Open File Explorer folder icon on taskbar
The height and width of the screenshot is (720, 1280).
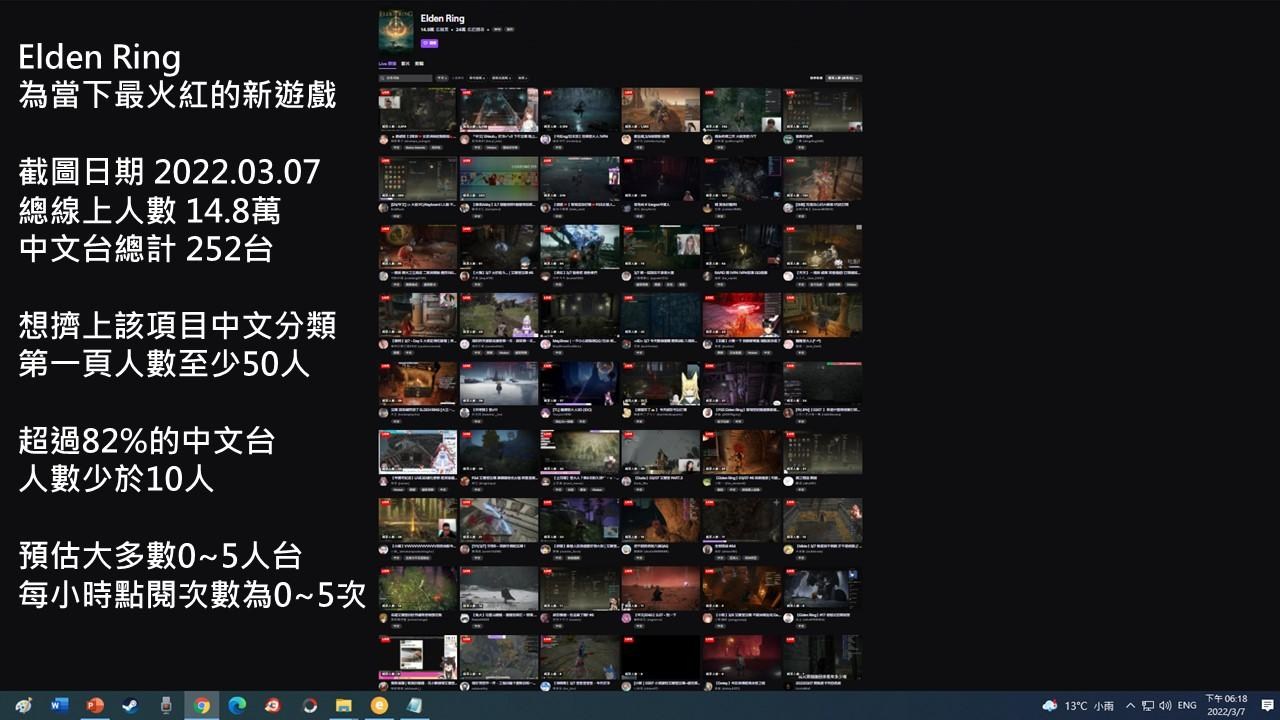[344, 706]
